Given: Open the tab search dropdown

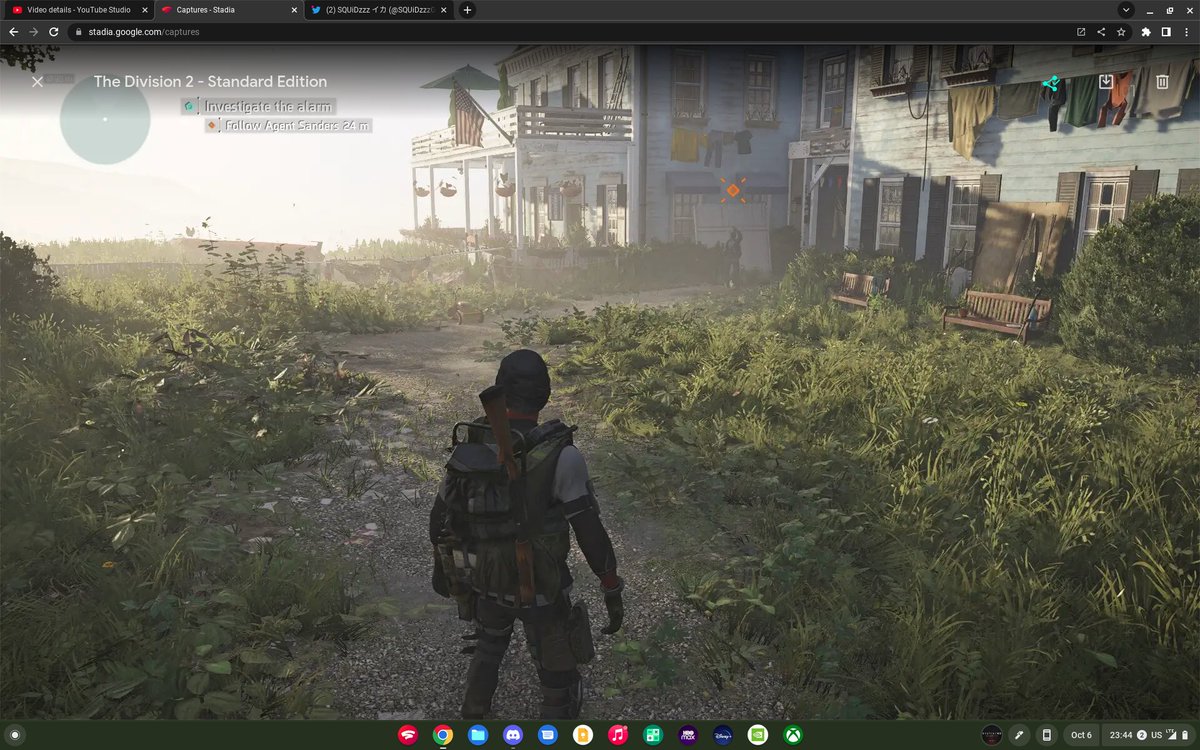Looking at the screenshot, I should click(x=1127, y=10).
